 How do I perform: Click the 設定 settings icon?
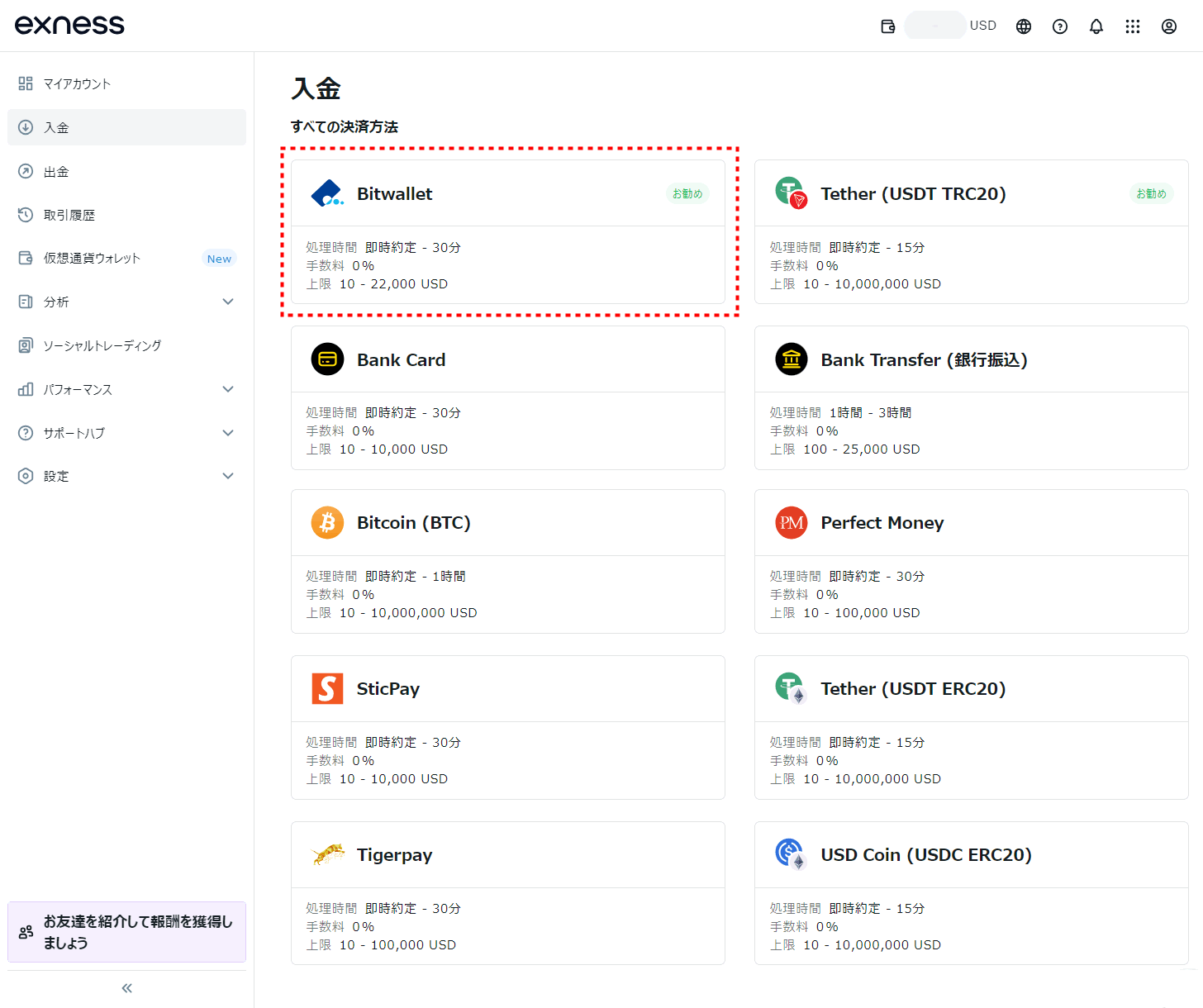(x=26, y=476)
